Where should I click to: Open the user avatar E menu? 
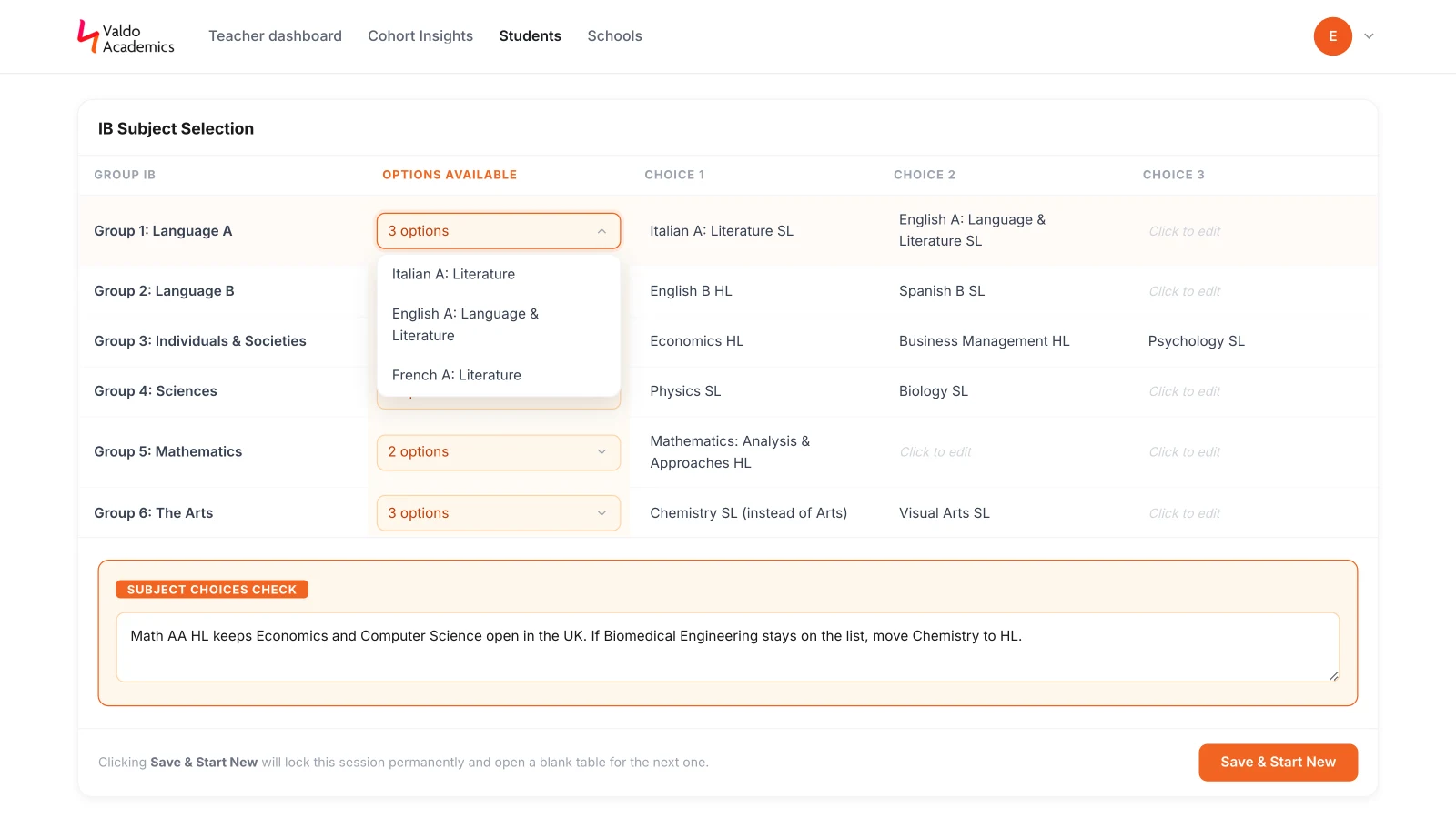(x=1332, y=36)
